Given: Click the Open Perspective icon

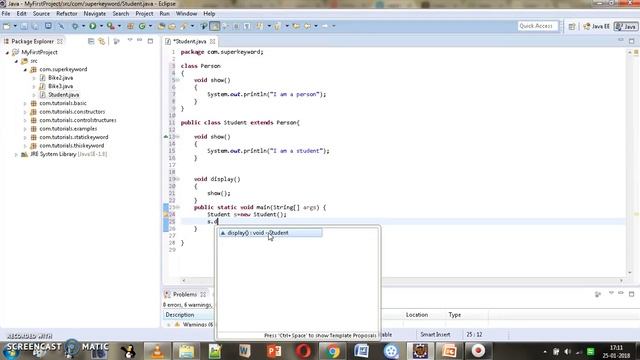Looking at the screenshot, I should (571, 26).
